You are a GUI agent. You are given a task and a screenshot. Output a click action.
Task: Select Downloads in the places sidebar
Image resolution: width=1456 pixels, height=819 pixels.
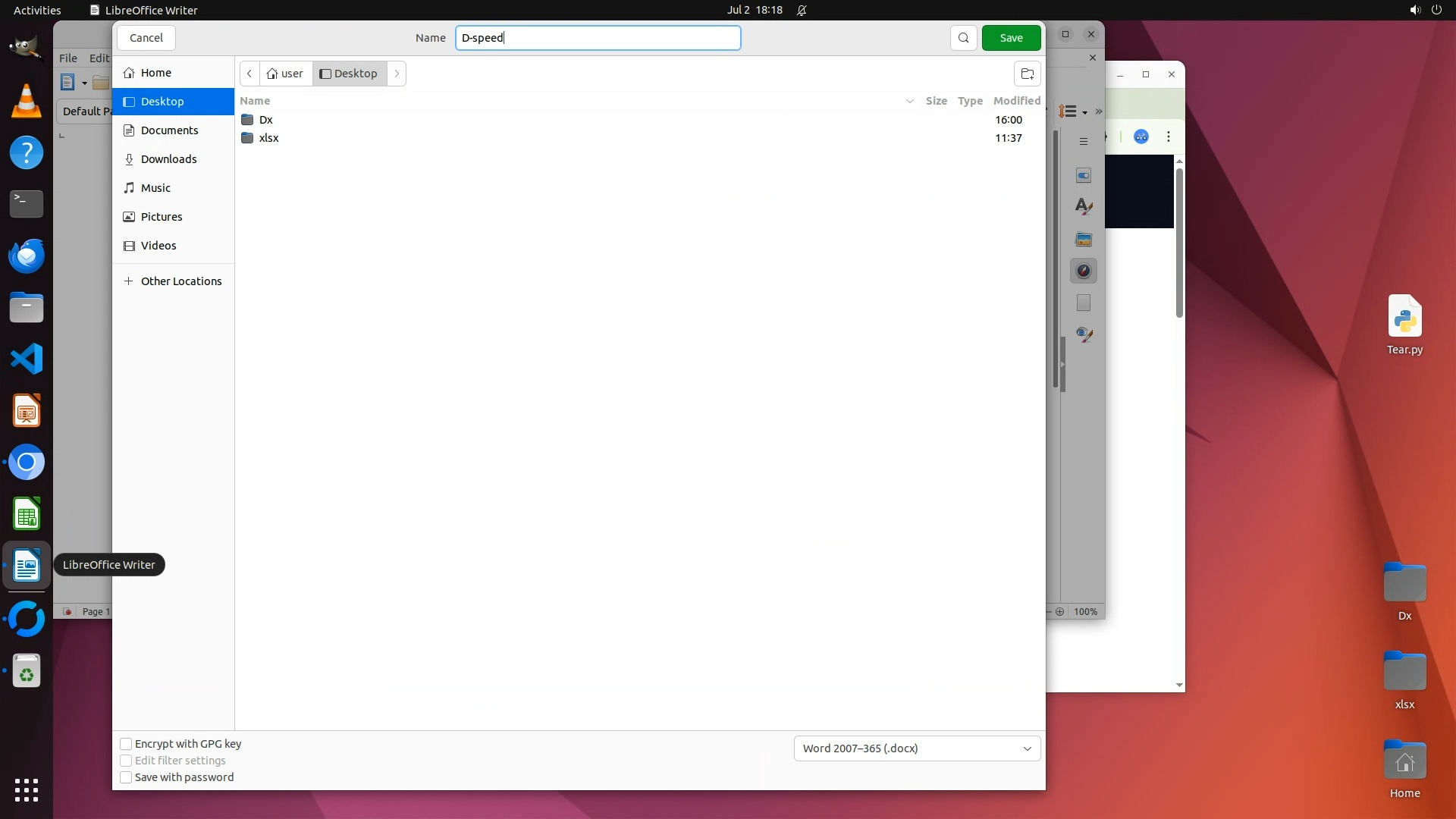click(x=168, y=159)
